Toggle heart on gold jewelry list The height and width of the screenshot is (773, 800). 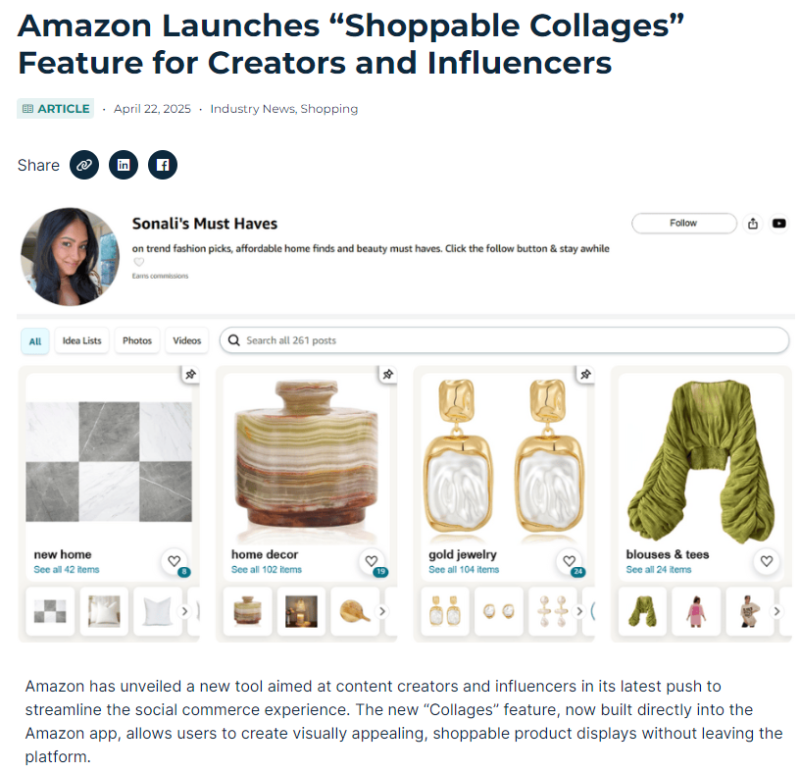[x=569, y=561]
